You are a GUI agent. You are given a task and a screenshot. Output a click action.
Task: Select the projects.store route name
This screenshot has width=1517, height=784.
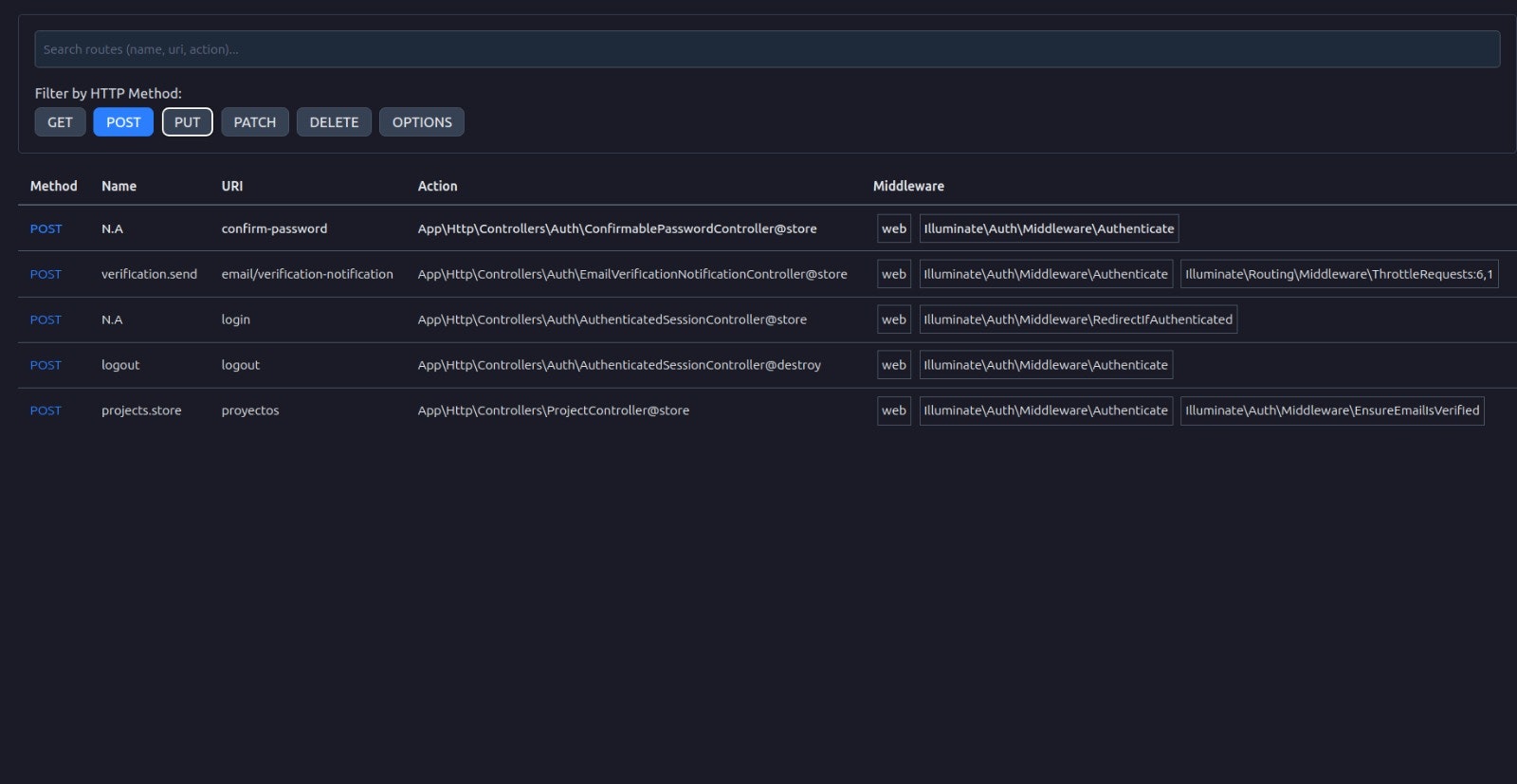click(x=141, y=410)
